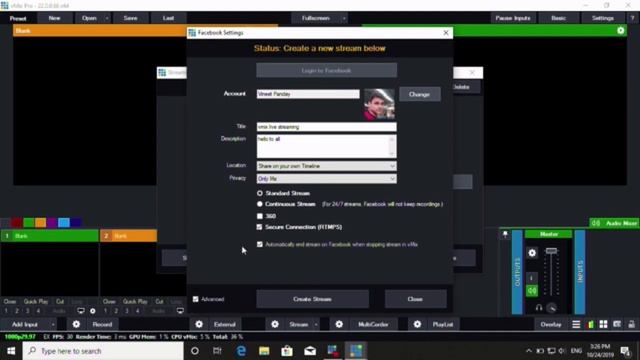The height and width of the screenshot is (360, 640).
Task: Click the Master volume fader handle
Action: pos(551,250)
